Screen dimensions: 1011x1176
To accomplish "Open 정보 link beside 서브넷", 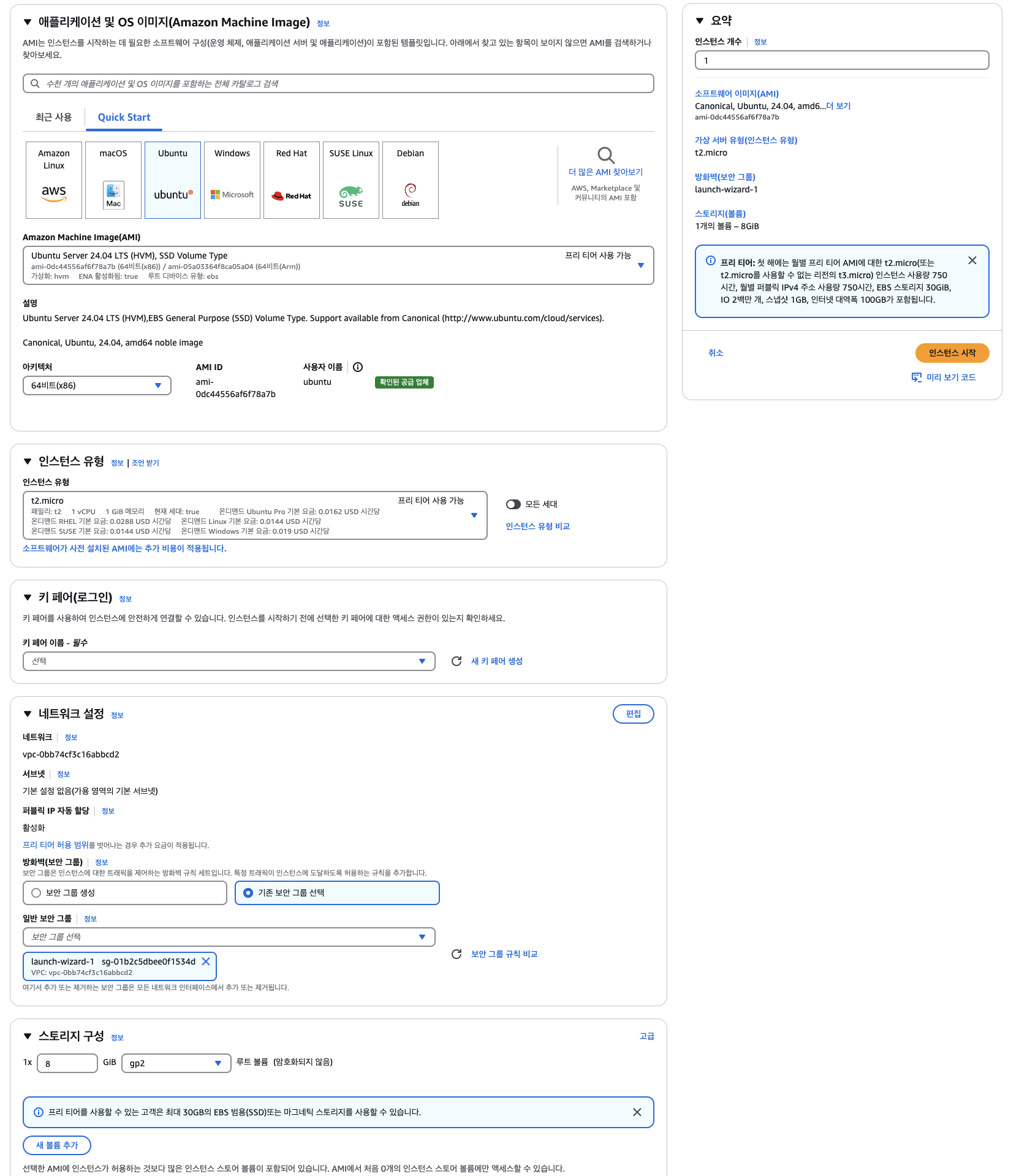I will pyautogui.click(x=64, y=774).
